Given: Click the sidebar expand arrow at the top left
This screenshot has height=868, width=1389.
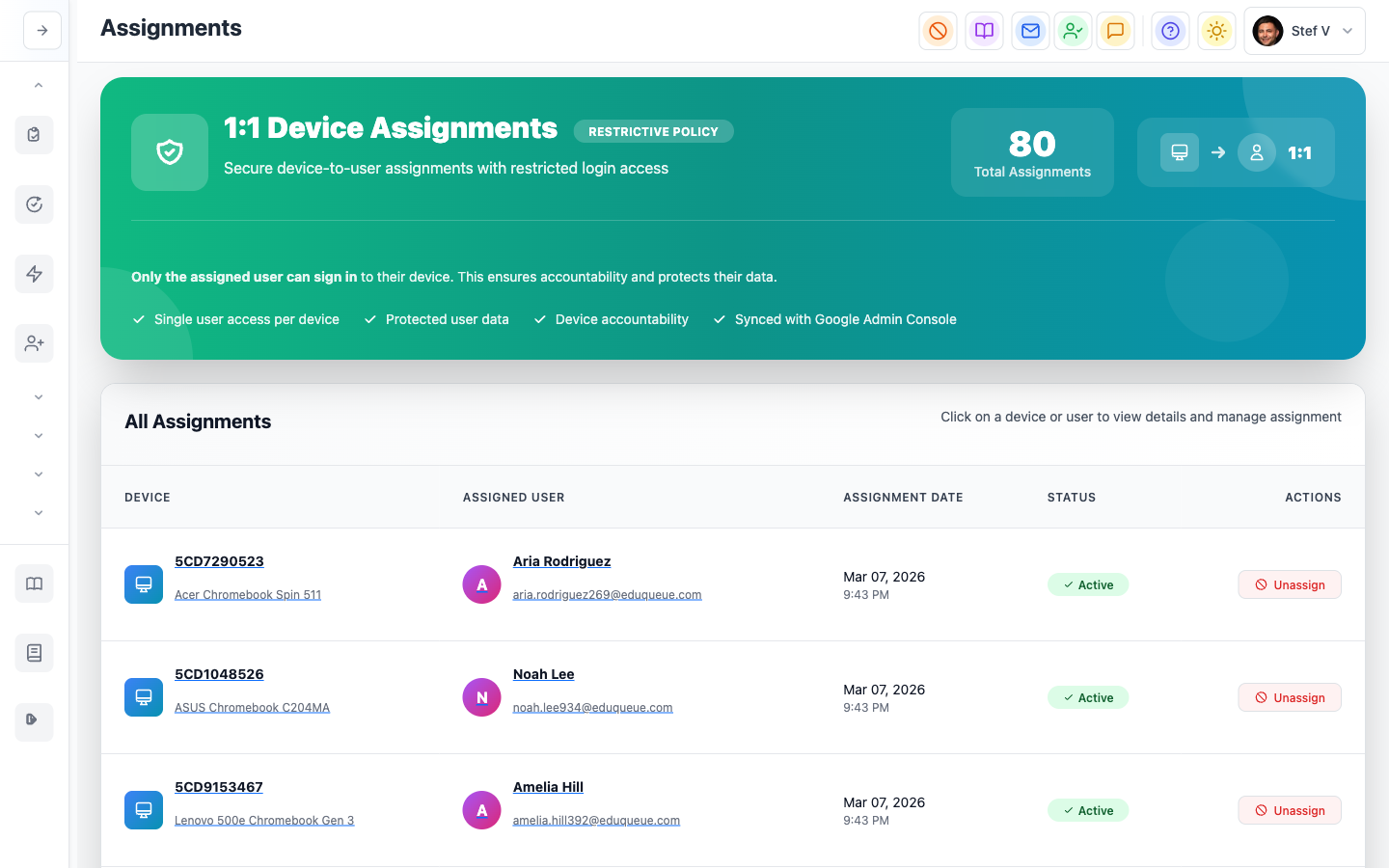Looking at the screenshot, I should (x=41, y=30).
